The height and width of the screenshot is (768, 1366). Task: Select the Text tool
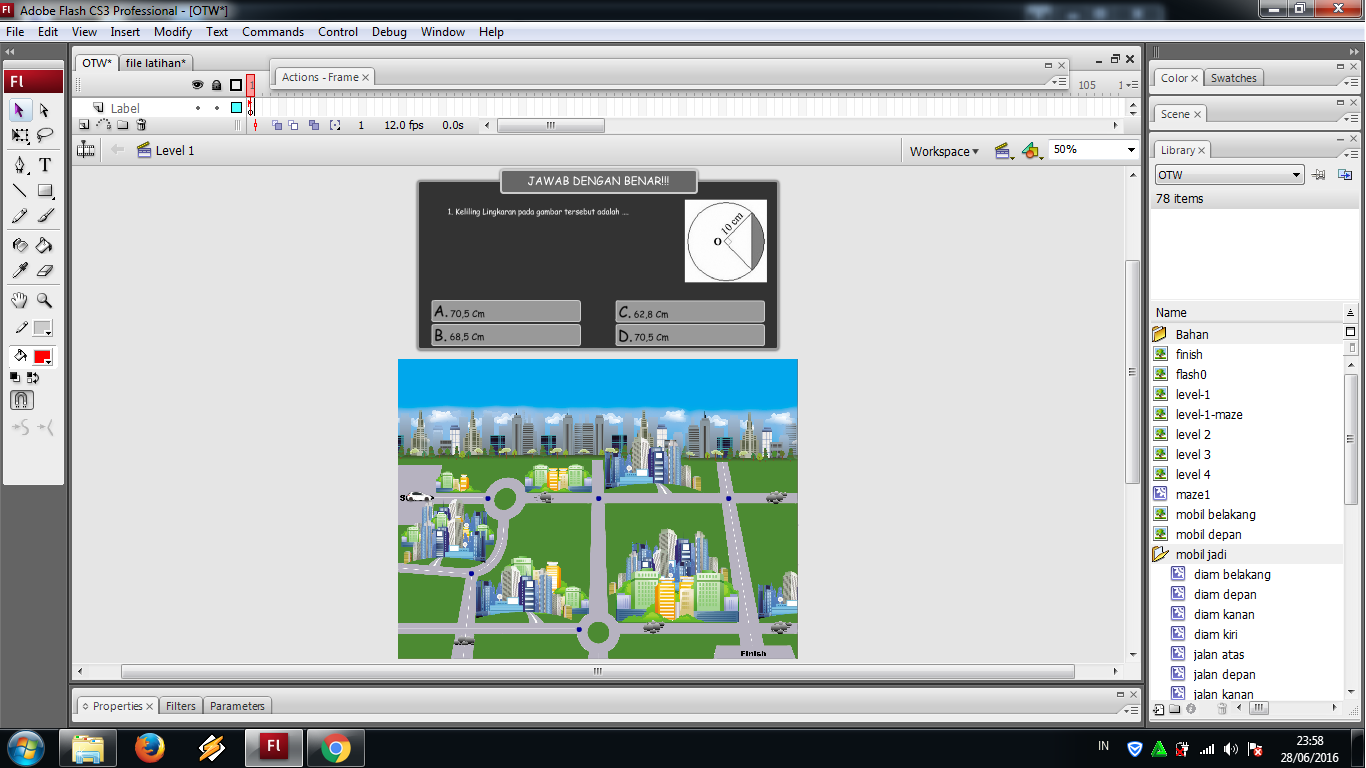45,165
